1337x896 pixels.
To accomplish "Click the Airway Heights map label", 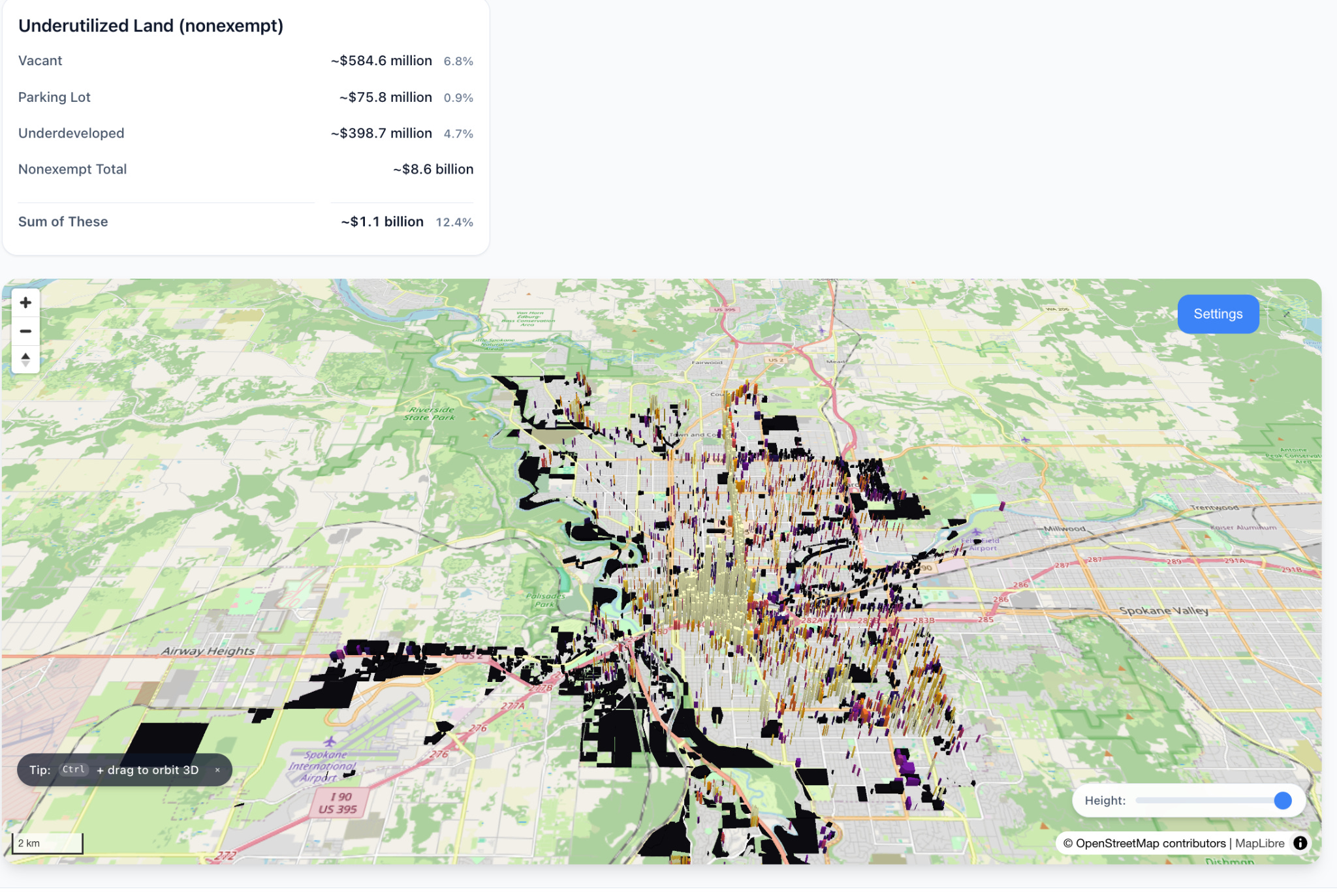I will pos(208,651).
